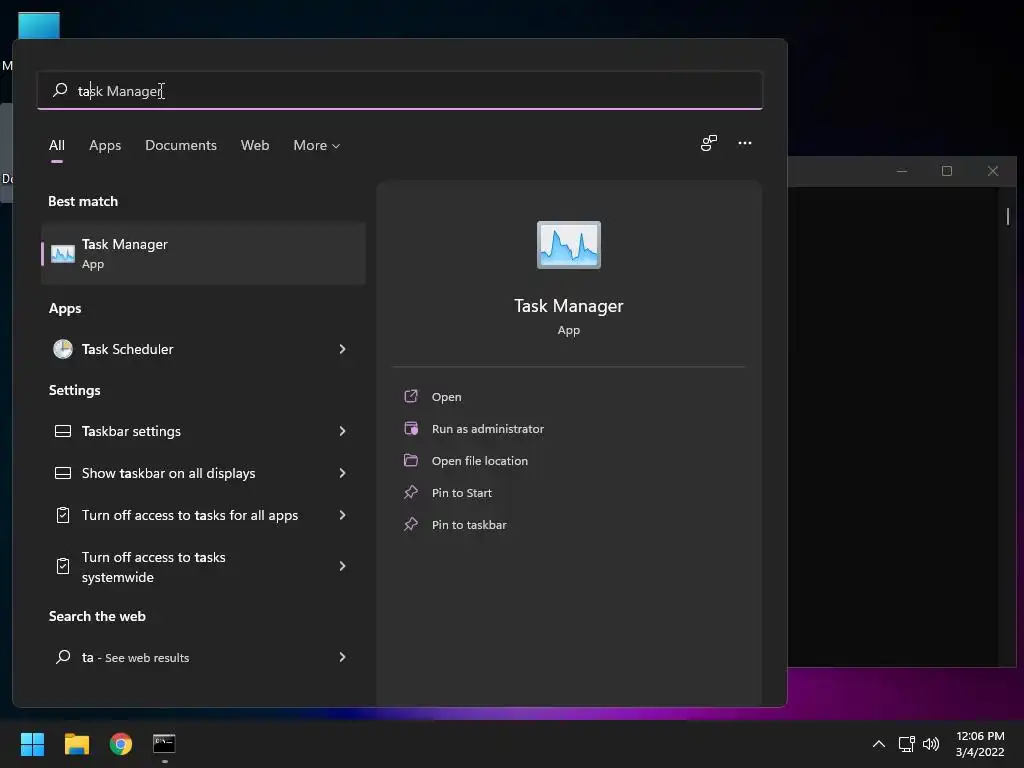1024x768 pixels.
Task: Click the network icon in system tray
Action: point(906,744)
